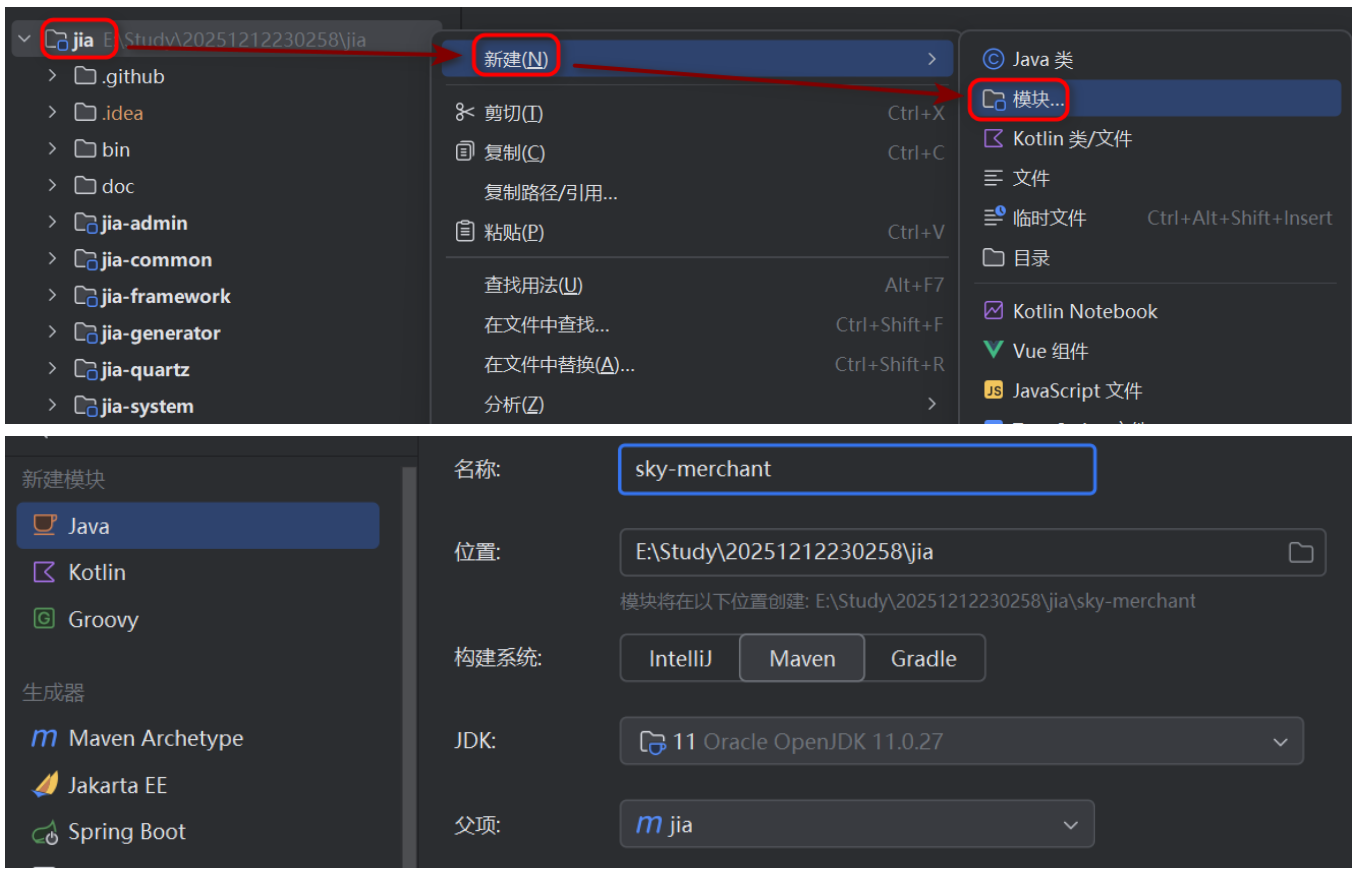This screenshot has width=1357, height=875.
Task: Click the jia-quartz module folder icon
Action: pos(85,370)
